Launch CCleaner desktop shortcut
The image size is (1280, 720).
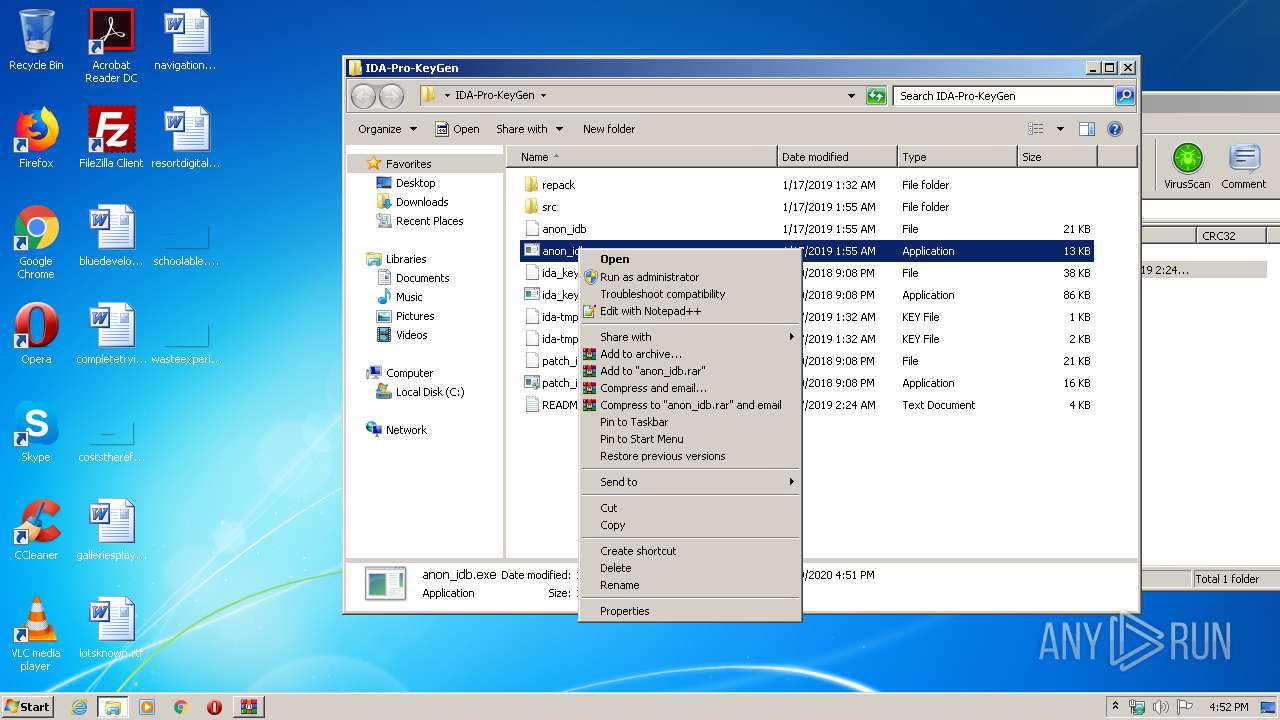36,530
